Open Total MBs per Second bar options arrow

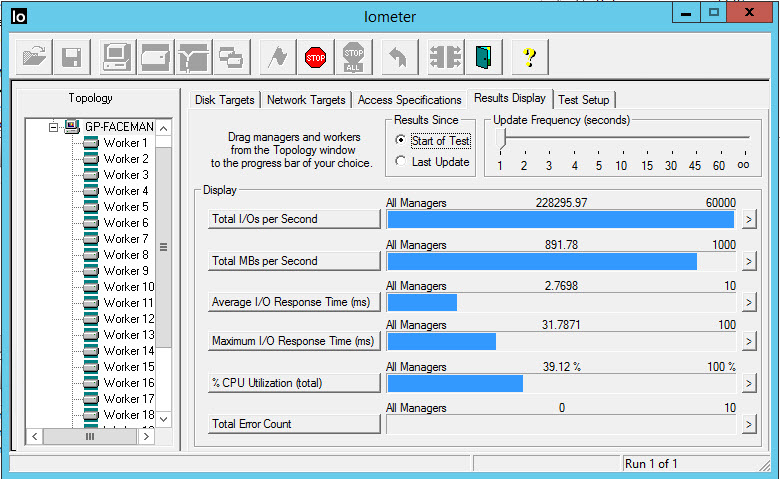749,261
